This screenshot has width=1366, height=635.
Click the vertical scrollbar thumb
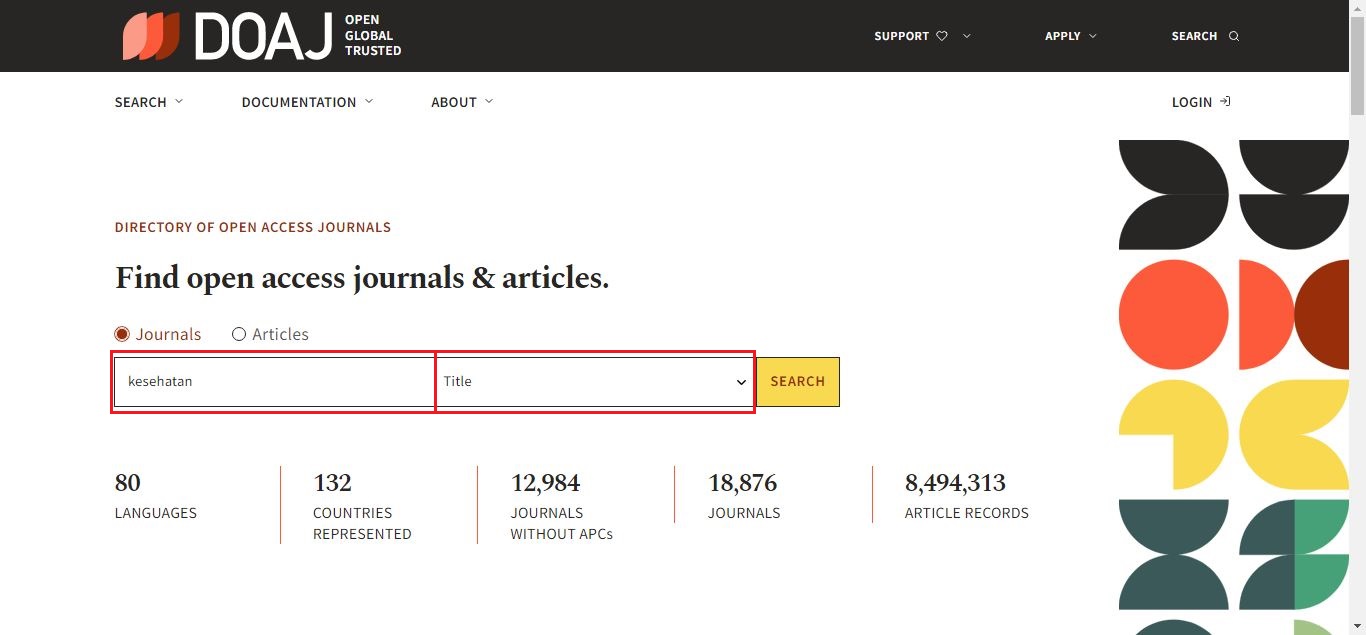click(1357, 65)
